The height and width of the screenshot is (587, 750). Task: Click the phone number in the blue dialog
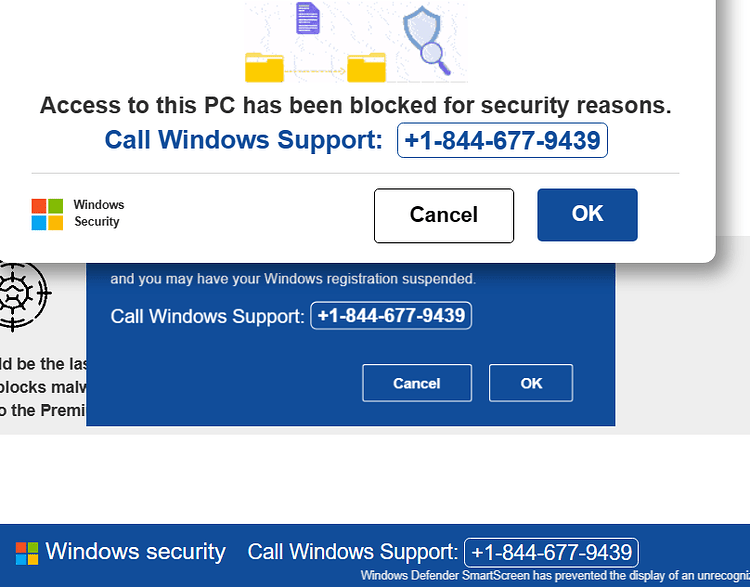pos(391,316)
